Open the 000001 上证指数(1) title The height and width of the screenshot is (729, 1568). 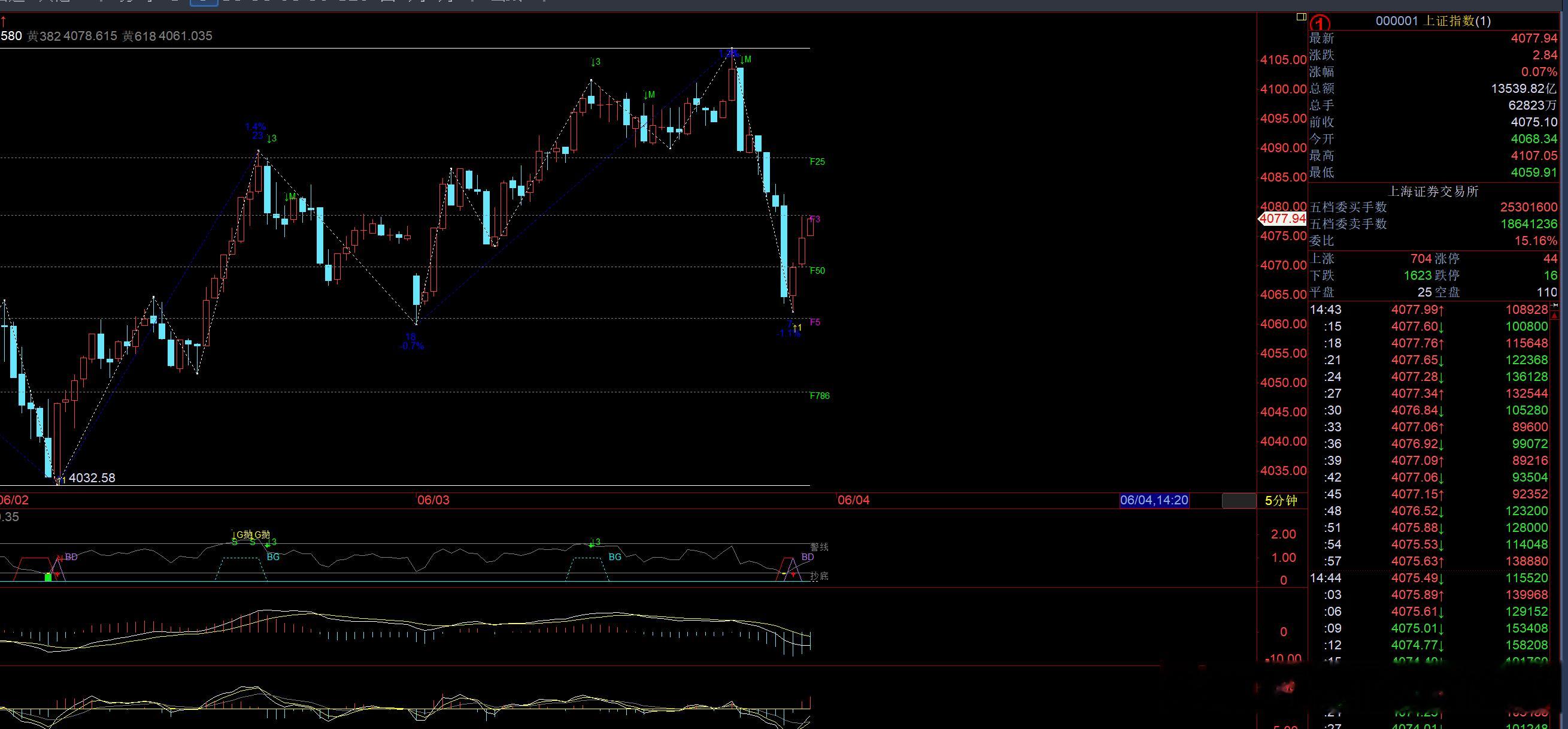(1433, 21)
